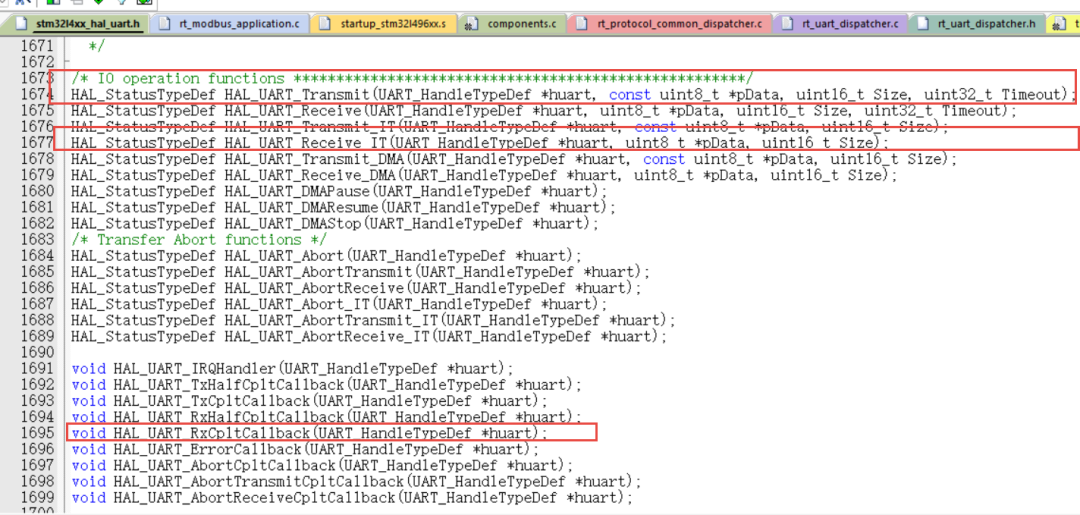Click the HAL_UART_TxHalfCpltCallback declaration

tap(326, 384)
